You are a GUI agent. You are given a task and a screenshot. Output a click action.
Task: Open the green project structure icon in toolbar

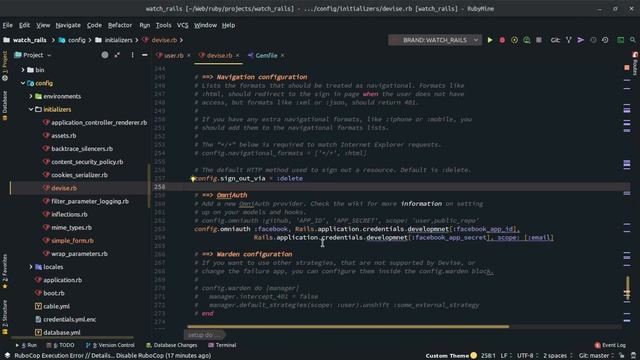620,40
